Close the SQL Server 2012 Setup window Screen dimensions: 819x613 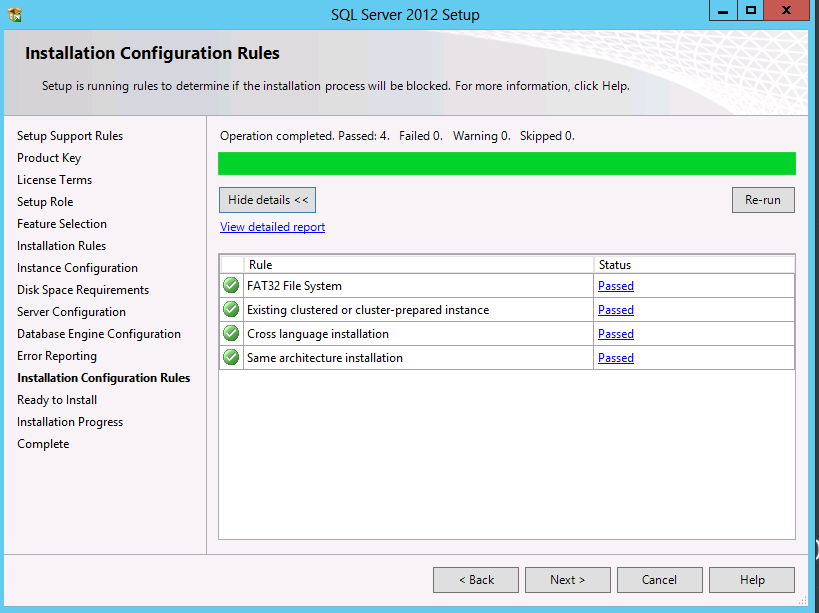(786, 10)
